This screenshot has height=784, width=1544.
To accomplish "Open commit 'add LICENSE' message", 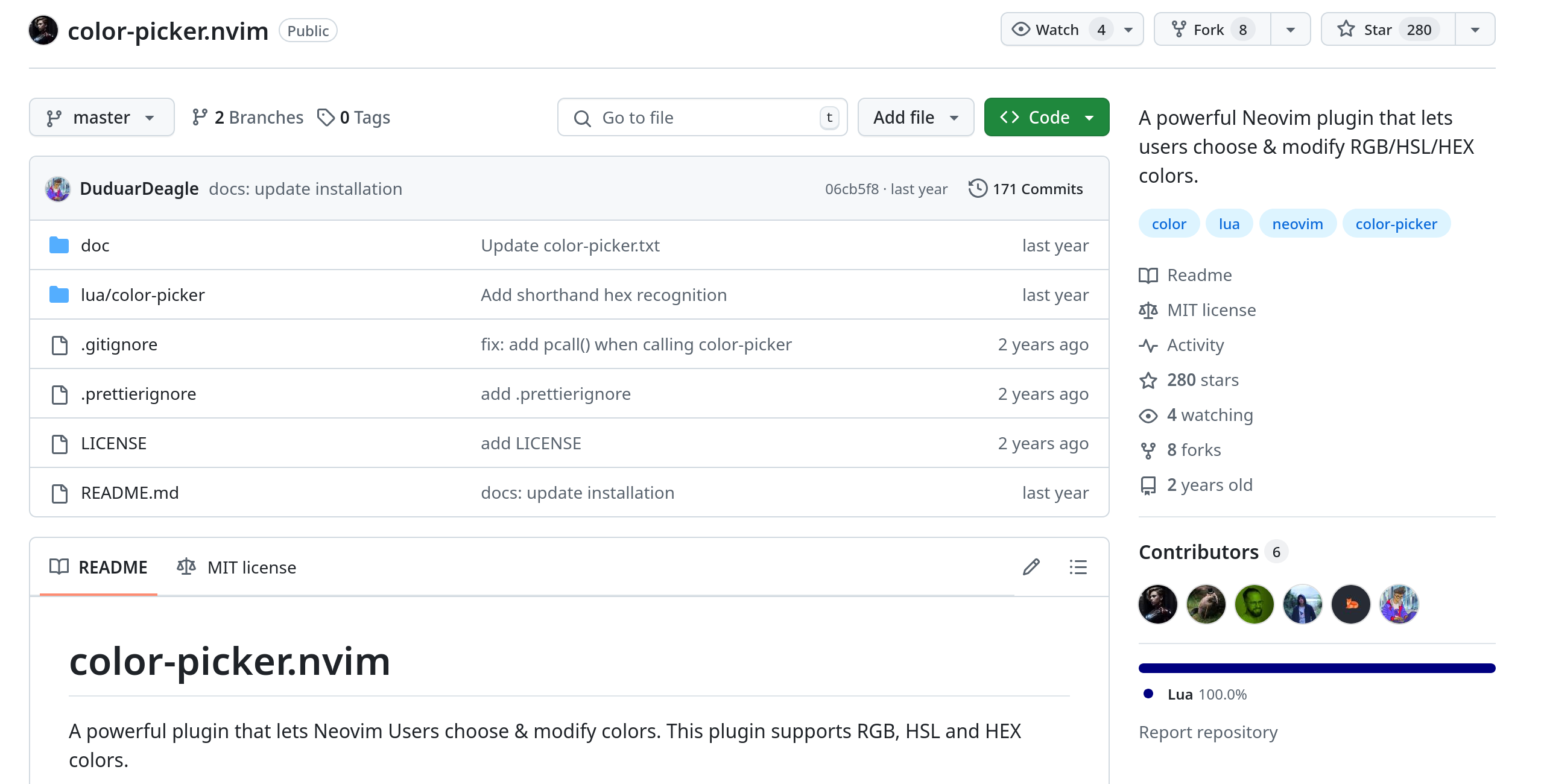I will (531, 443).
